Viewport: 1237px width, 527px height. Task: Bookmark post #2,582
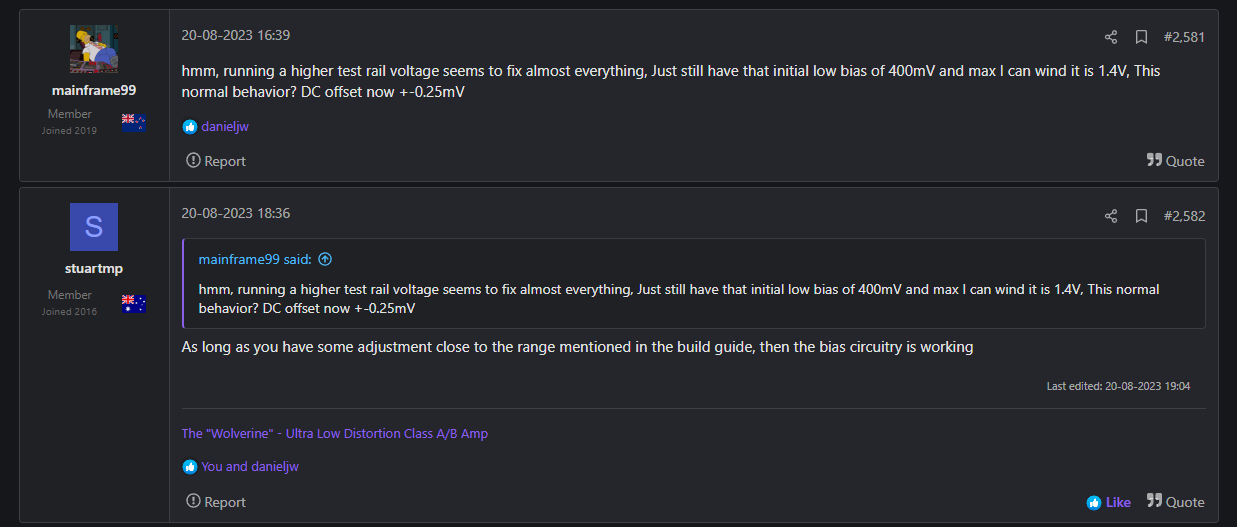[x=1141, y=216]
